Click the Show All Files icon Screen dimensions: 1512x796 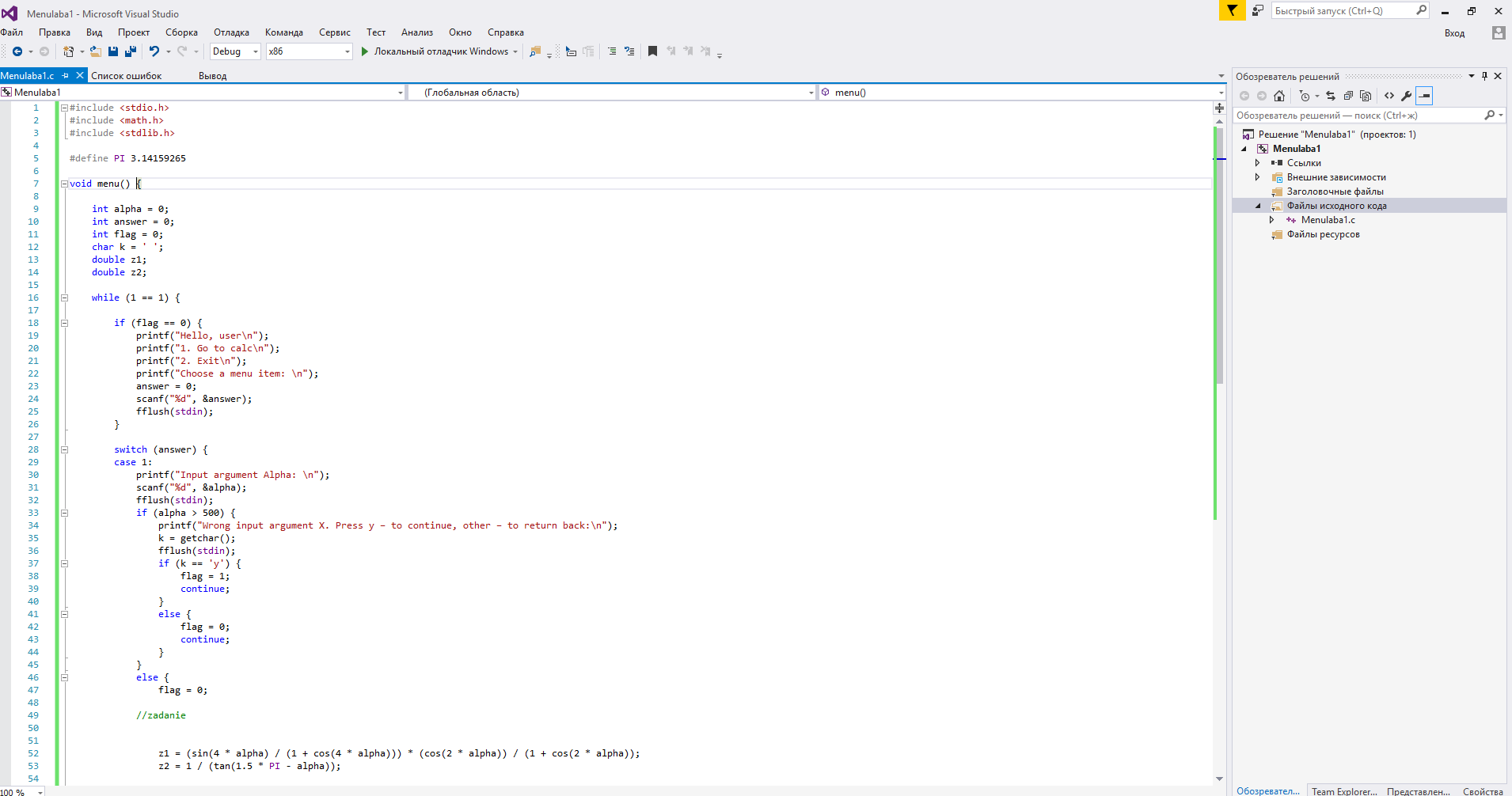[1366, 96]
